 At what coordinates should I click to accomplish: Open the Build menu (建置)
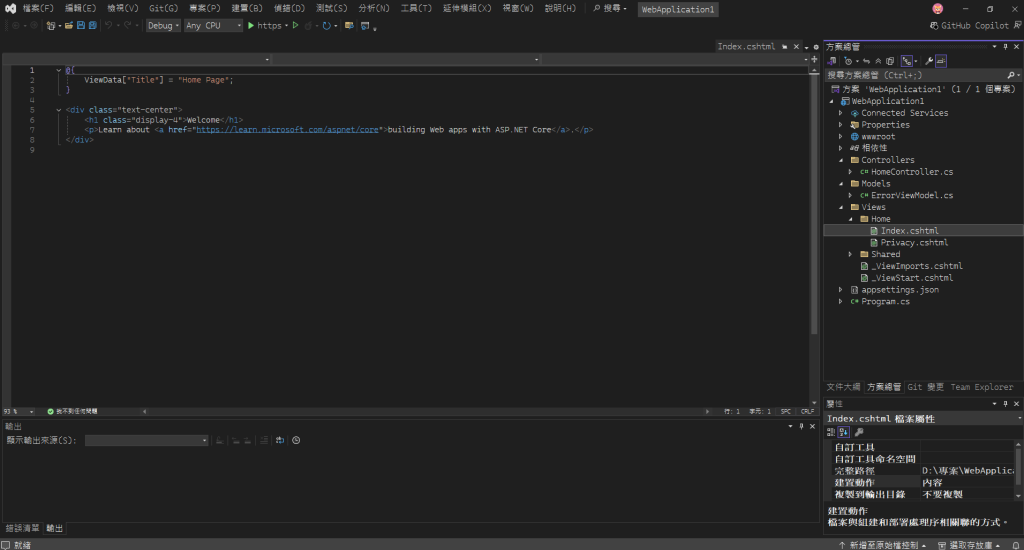tap(247, 8)
